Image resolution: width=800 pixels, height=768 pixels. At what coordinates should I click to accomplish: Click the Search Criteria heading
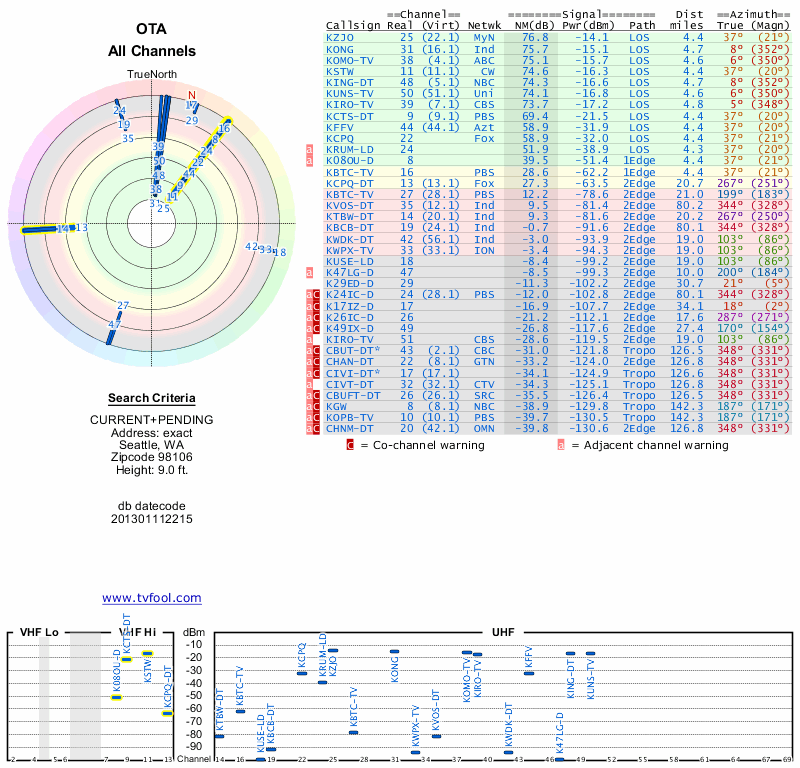(152, 398)
